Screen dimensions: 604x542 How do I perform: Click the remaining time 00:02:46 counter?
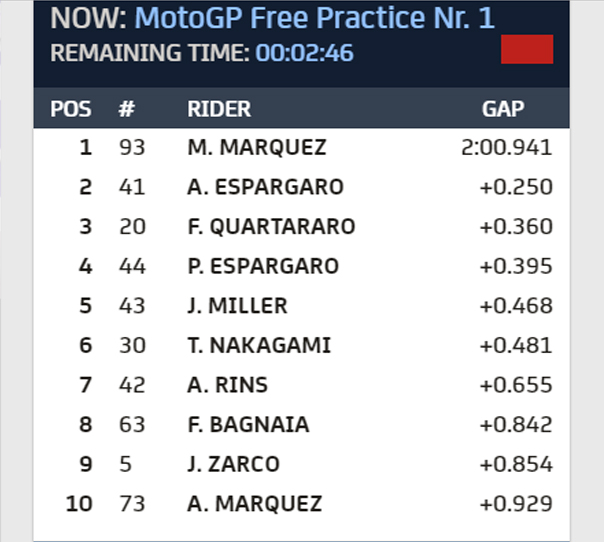(x=304, y=53)
